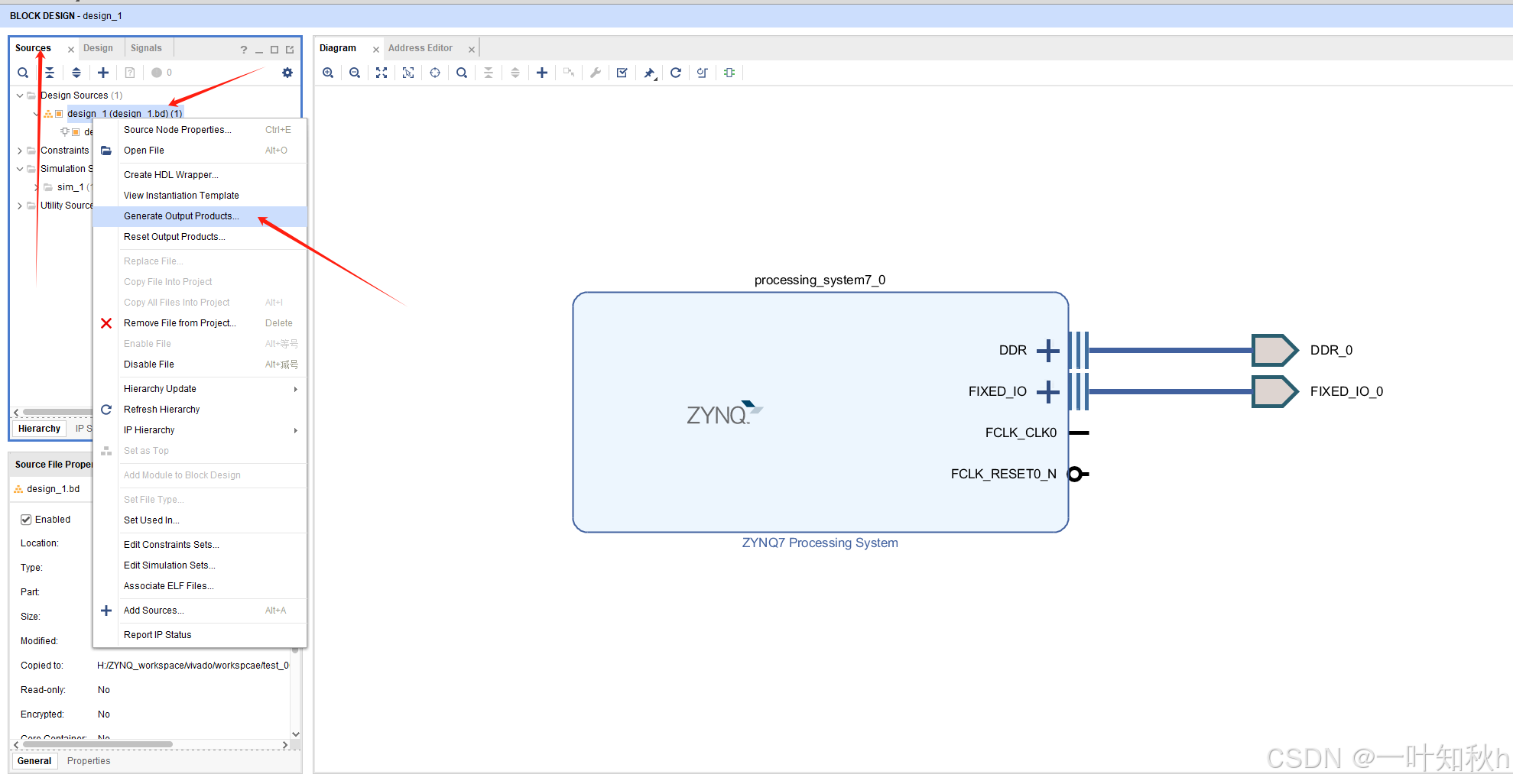Viewport: 1513px width, 784px height.
Task: Choose Generate Output Products from context menu
Action: [x=200, y=216]
